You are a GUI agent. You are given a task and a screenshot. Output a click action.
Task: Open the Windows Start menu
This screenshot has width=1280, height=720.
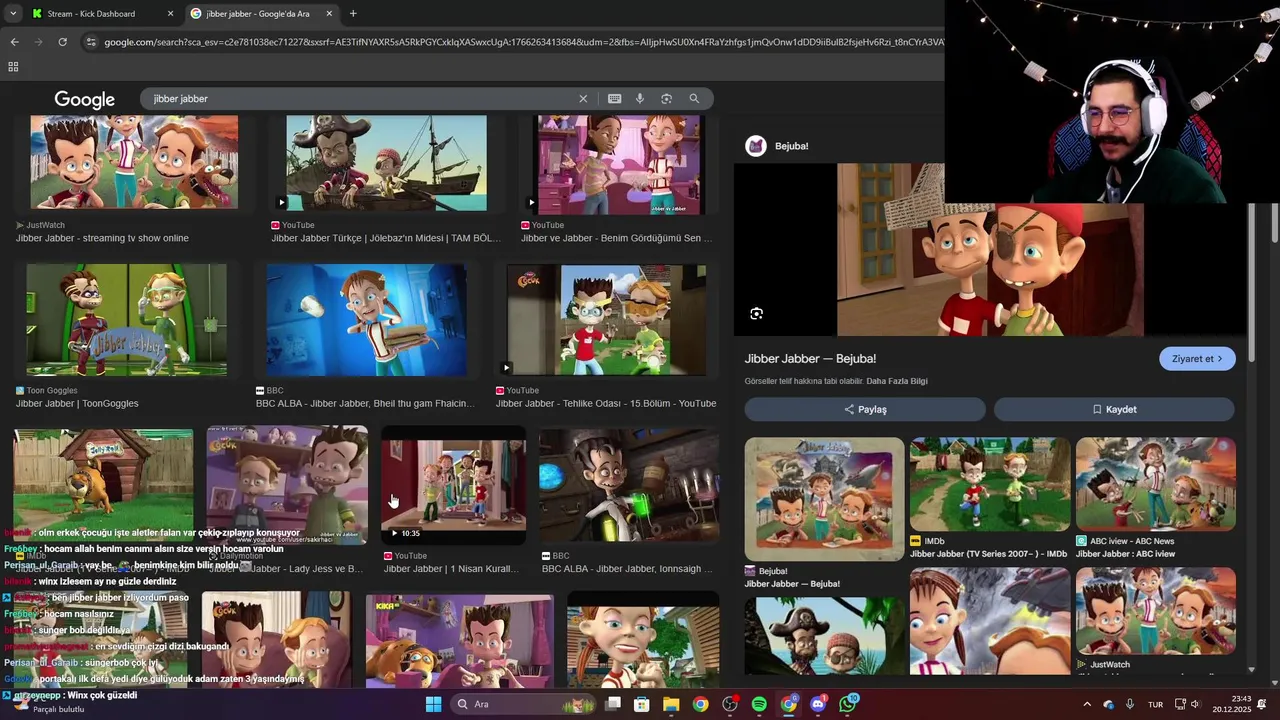point(433,704)
